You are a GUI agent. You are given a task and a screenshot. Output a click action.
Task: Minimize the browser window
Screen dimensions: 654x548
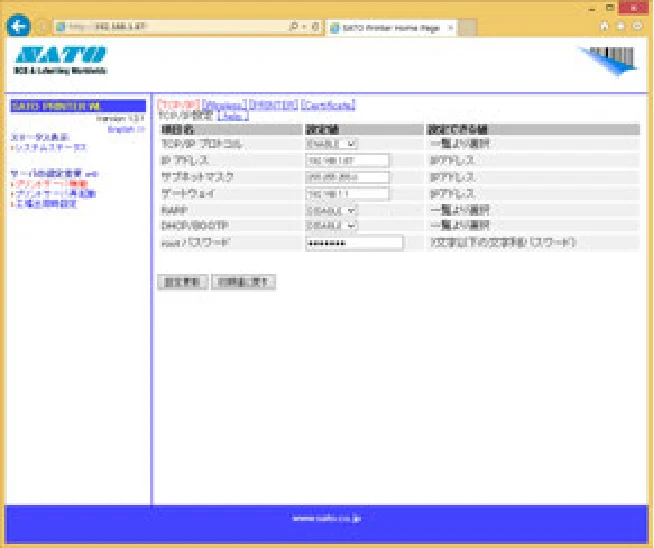[592, 8]
